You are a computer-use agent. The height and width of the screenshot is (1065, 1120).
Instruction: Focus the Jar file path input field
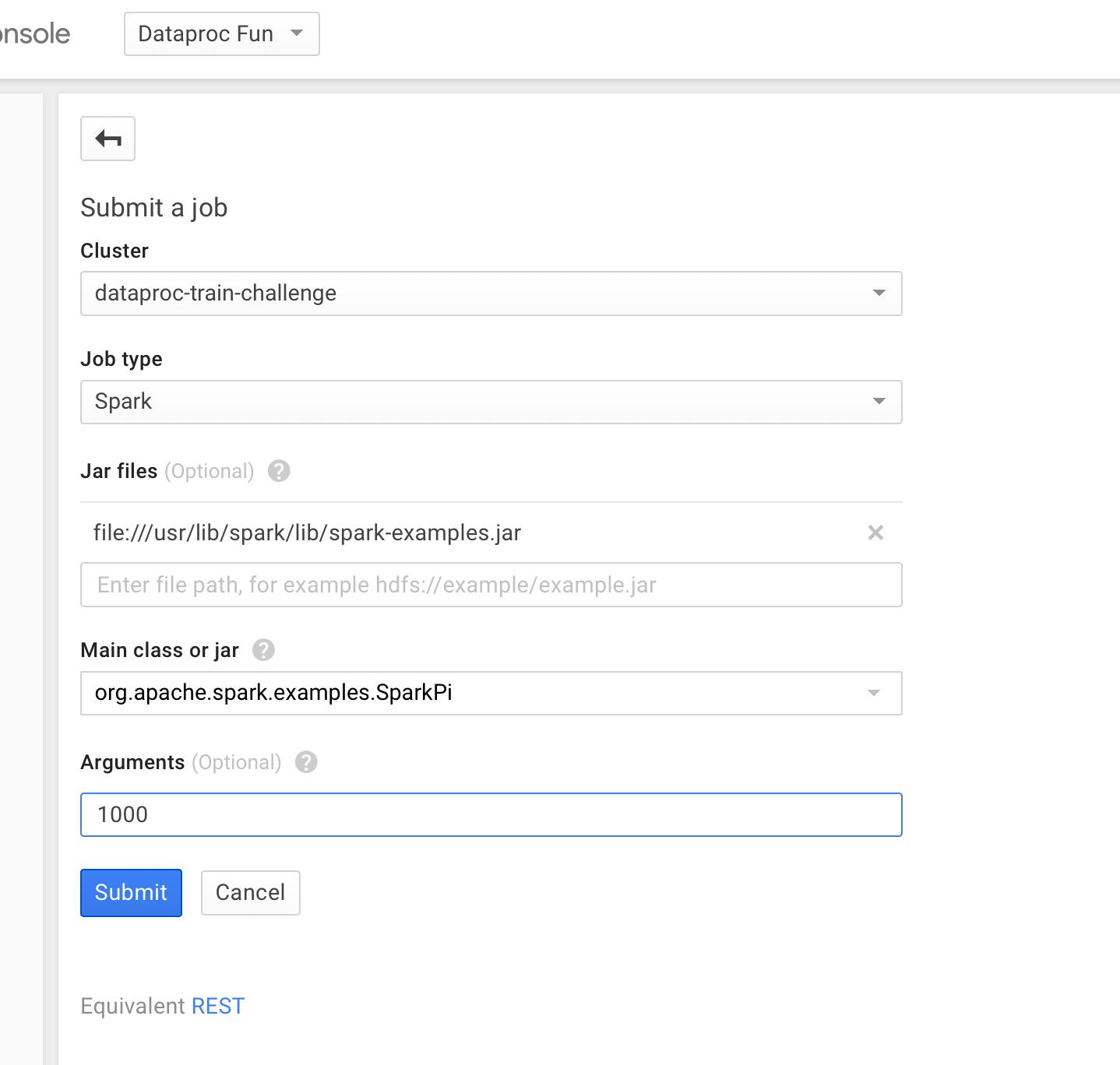(x=491, y=585)
